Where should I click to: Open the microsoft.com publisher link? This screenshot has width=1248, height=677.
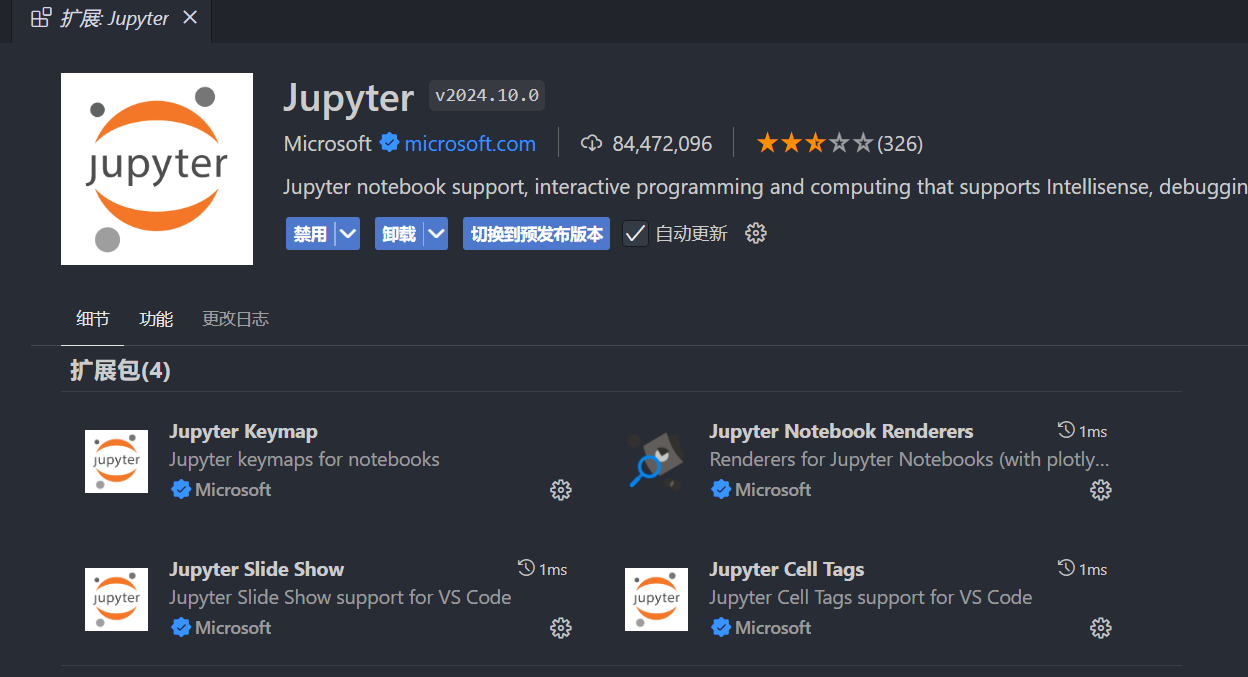470,143
